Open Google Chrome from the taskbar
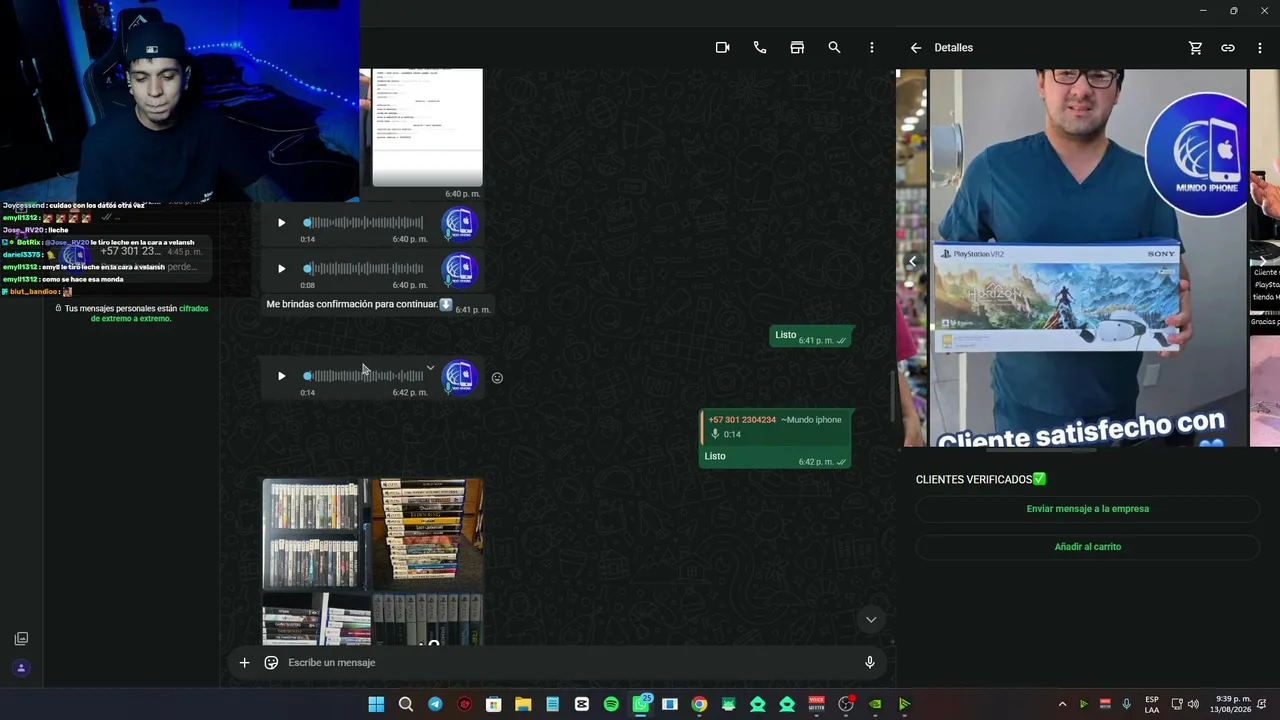The image size is (1280, 720). (699, 705)
